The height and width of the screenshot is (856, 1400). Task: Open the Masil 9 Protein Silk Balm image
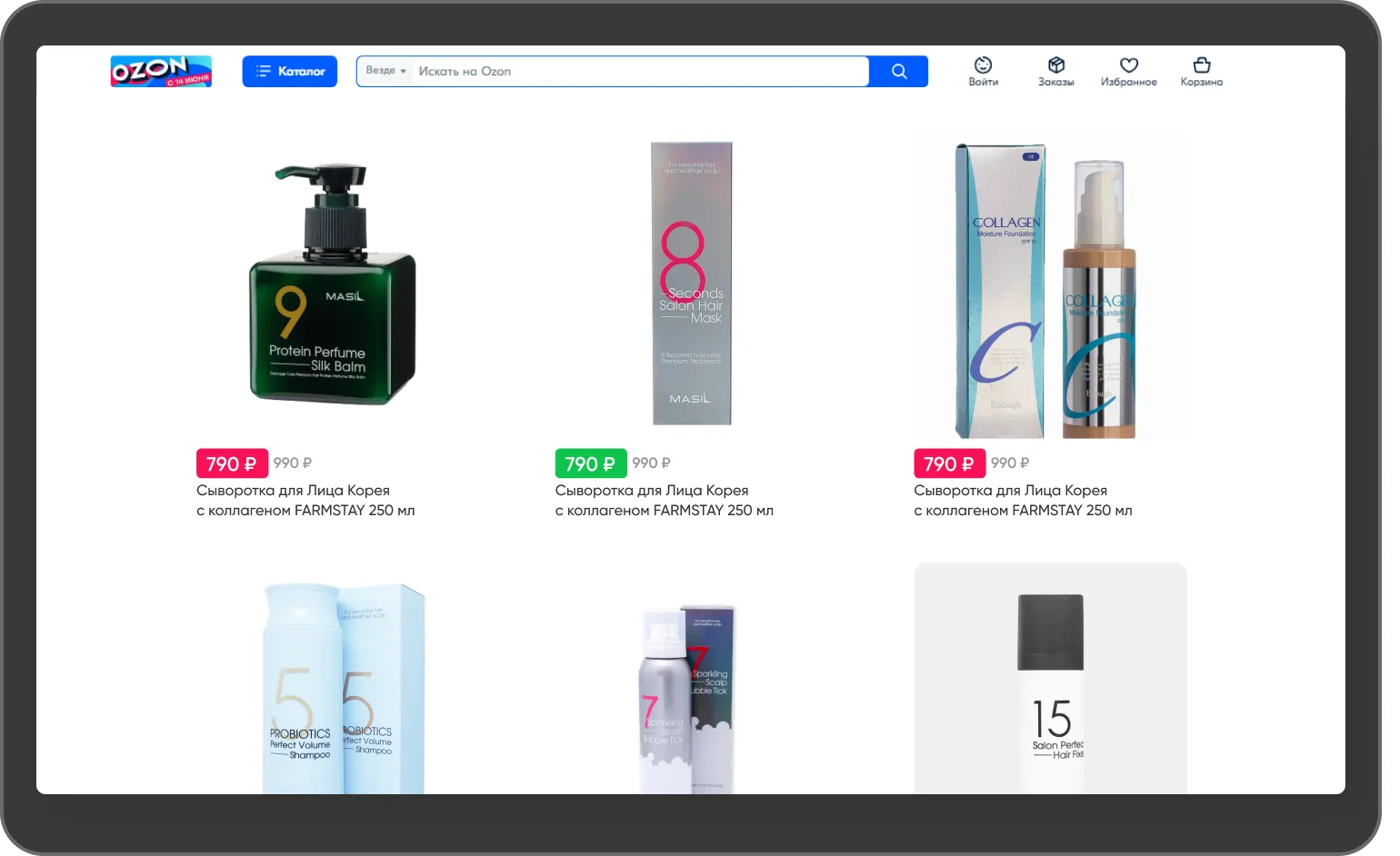[x=332, y=284]
